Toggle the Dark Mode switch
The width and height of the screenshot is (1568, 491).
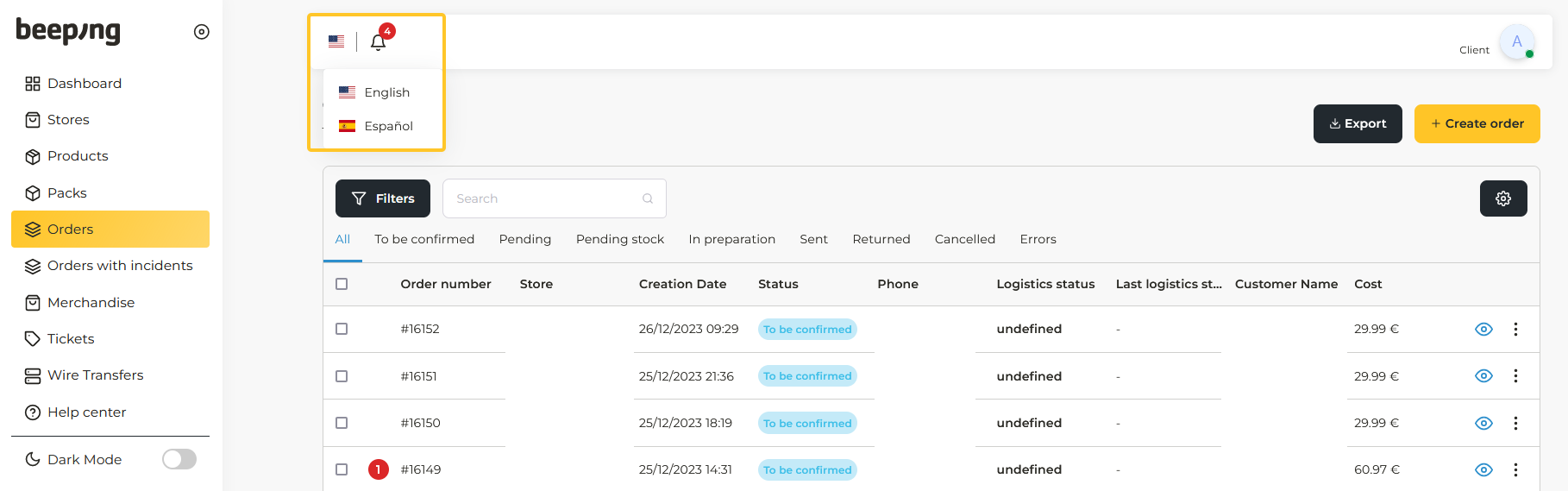click(179, 459)
